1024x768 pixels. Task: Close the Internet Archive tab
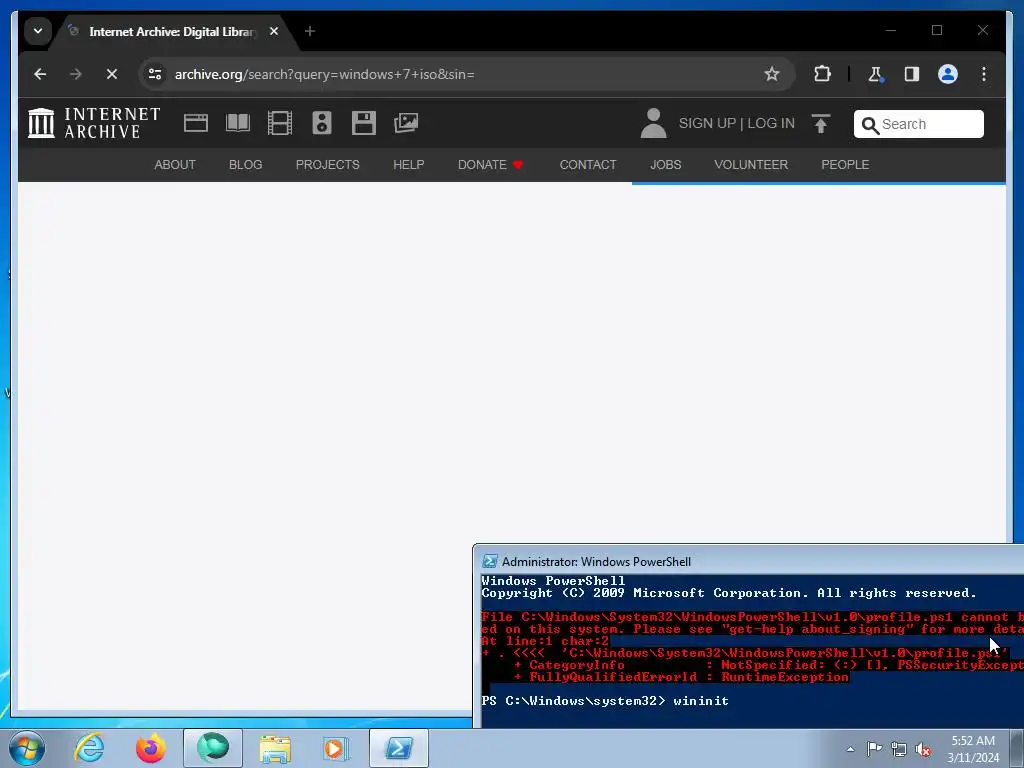(274, 31)
